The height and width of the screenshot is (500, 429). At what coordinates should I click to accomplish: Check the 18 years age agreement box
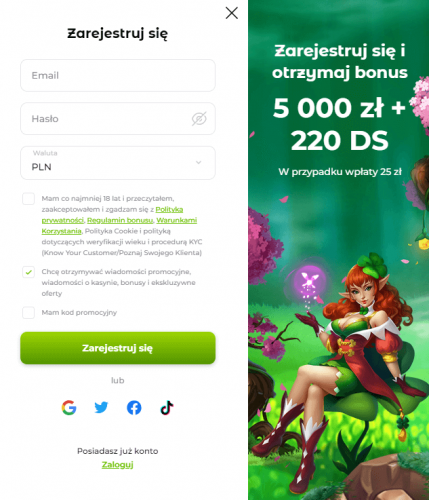[28, 199]
